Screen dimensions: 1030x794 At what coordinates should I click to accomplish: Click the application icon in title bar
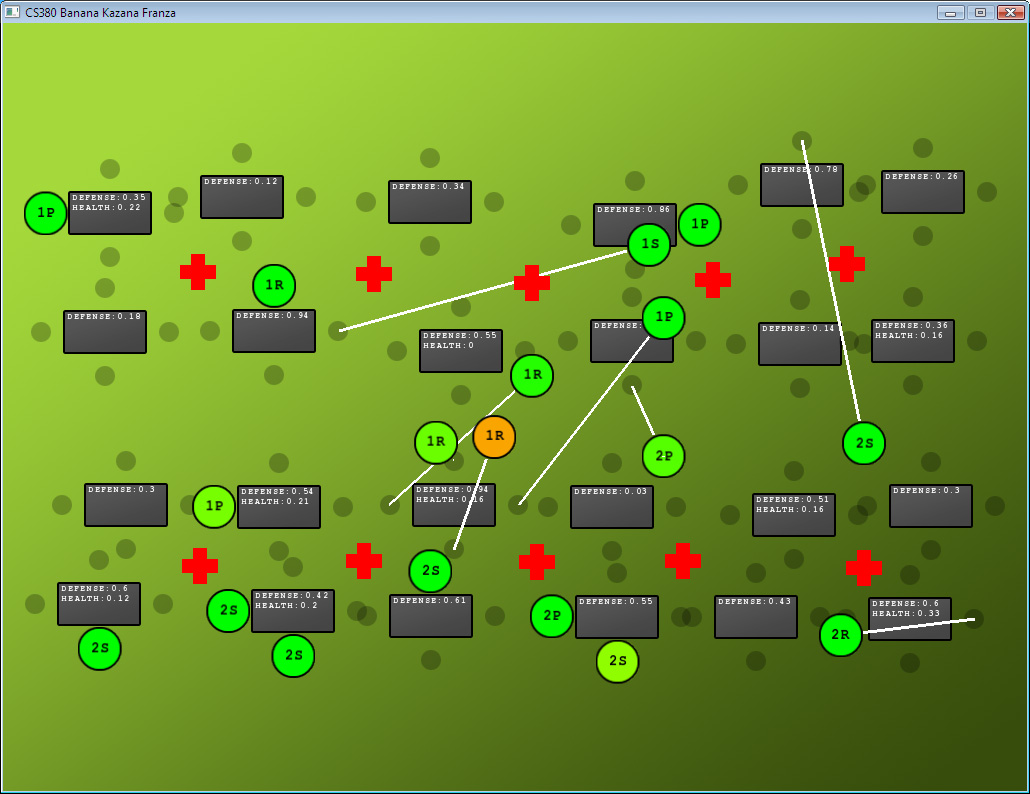coord(12,12)
